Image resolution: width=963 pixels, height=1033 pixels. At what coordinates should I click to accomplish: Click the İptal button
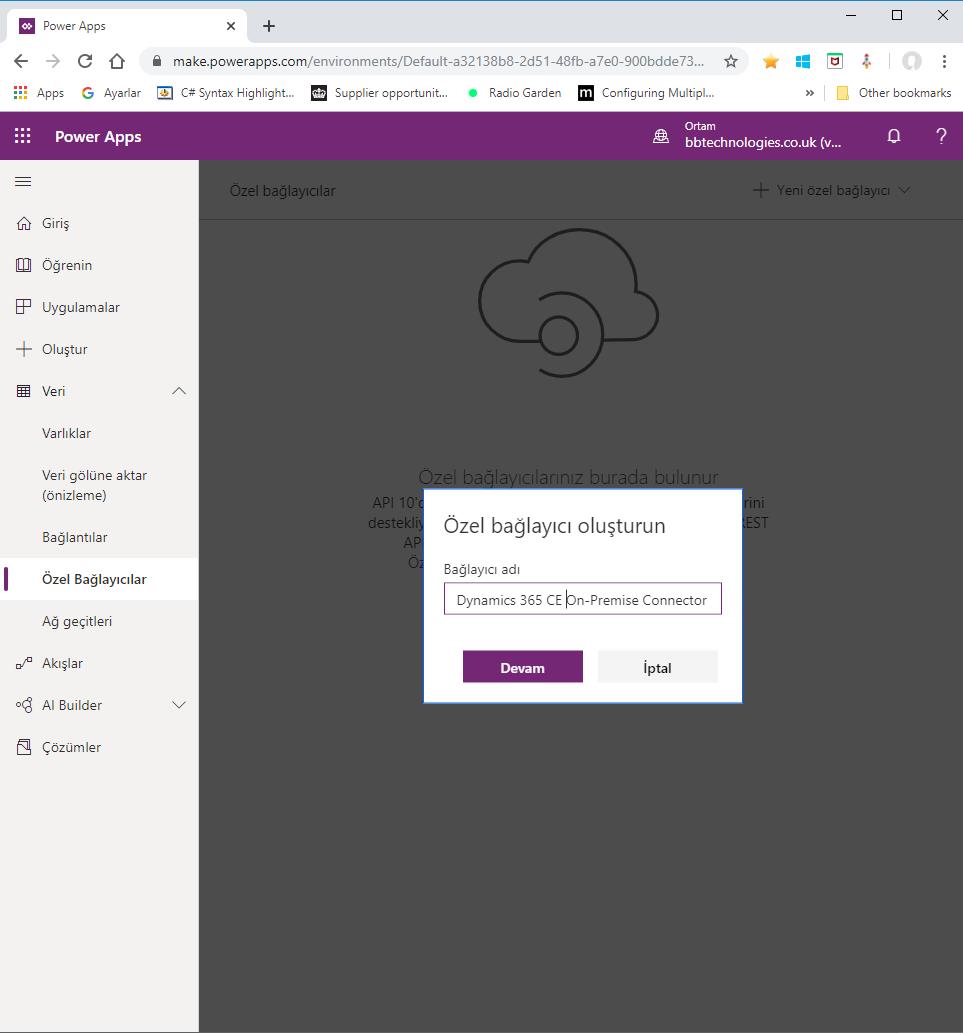point(657,667)
